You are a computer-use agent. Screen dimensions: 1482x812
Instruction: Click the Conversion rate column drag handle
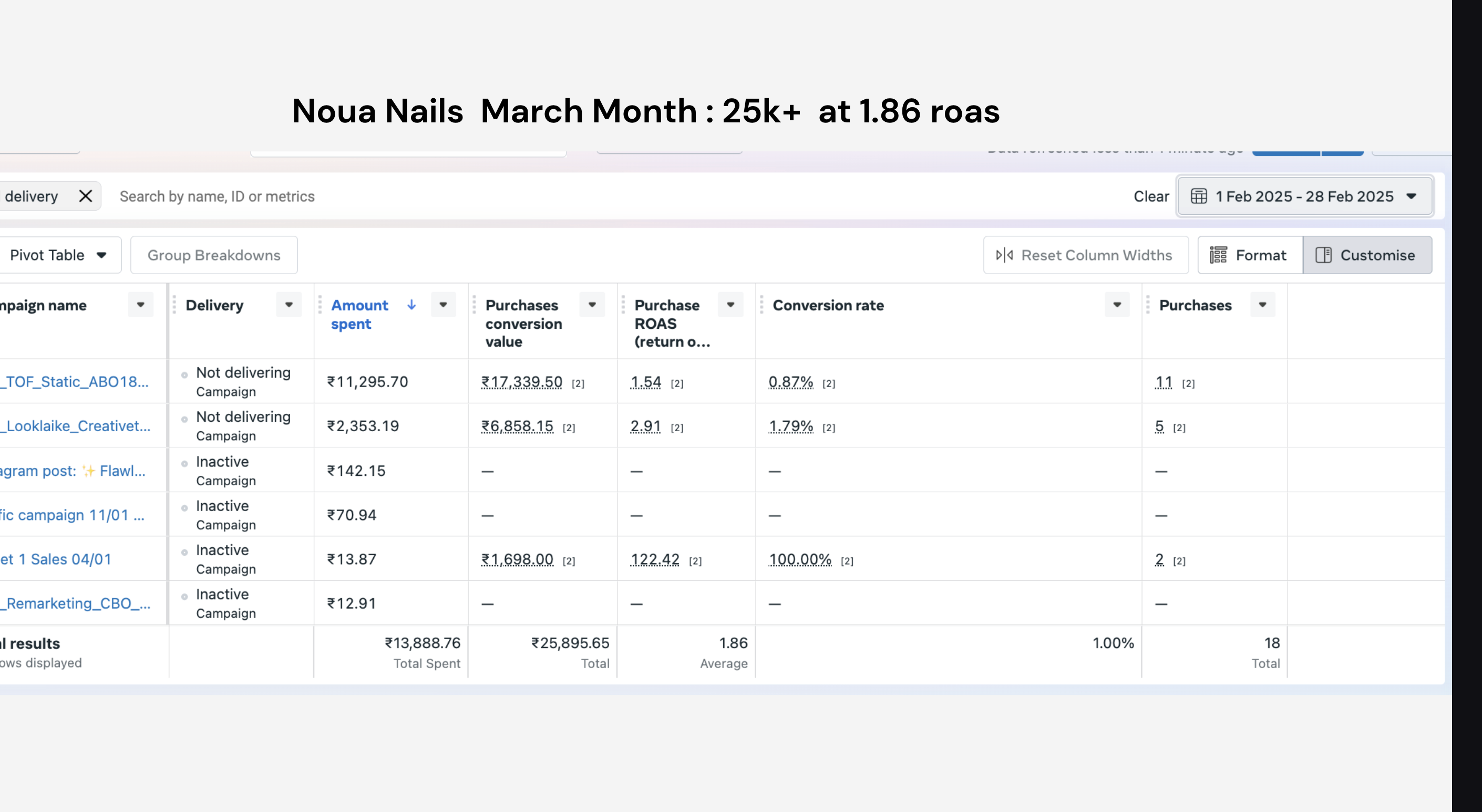coord(761,305)
